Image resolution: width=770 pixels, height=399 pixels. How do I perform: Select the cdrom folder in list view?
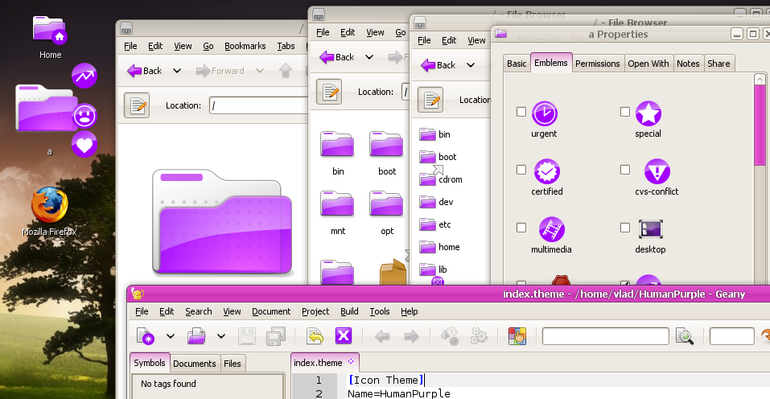pyautogui.click(x=440, y=180)
